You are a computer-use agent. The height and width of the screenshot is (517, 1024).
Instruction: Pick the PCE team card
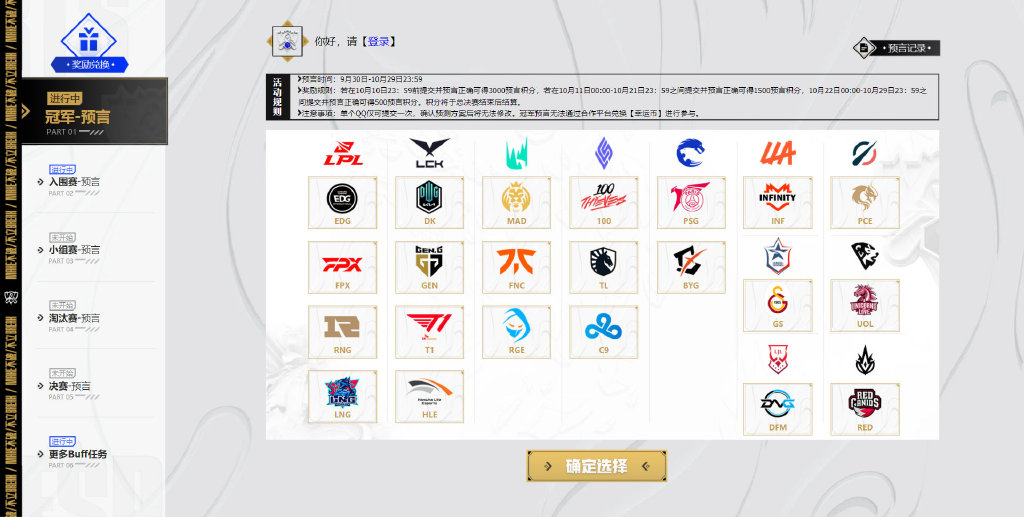[865, 202]
